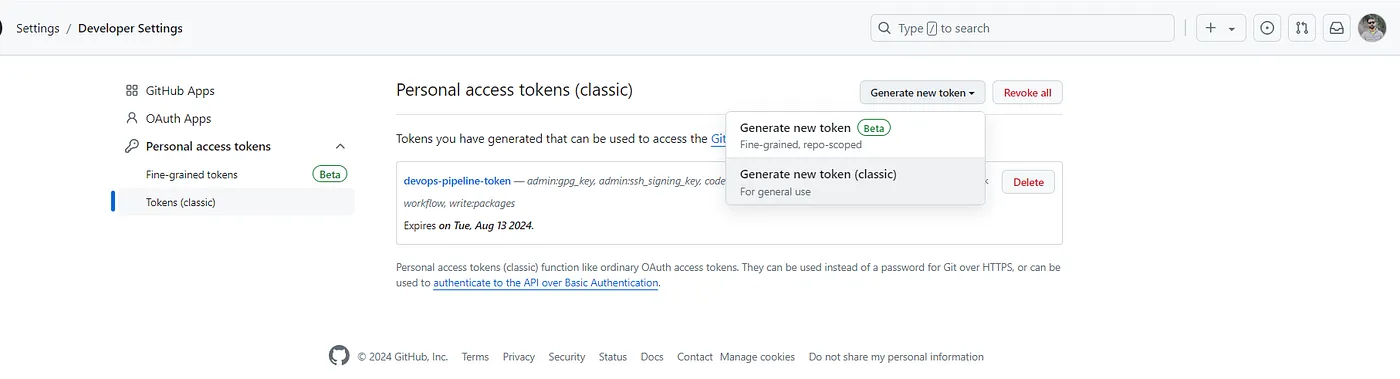Open the create new plus dropdown
The image size is (1400, 379).
(1221, 28)
